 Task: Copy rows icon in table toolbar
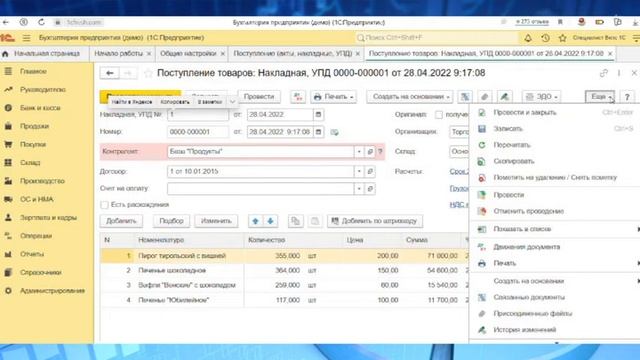(296, 221)
